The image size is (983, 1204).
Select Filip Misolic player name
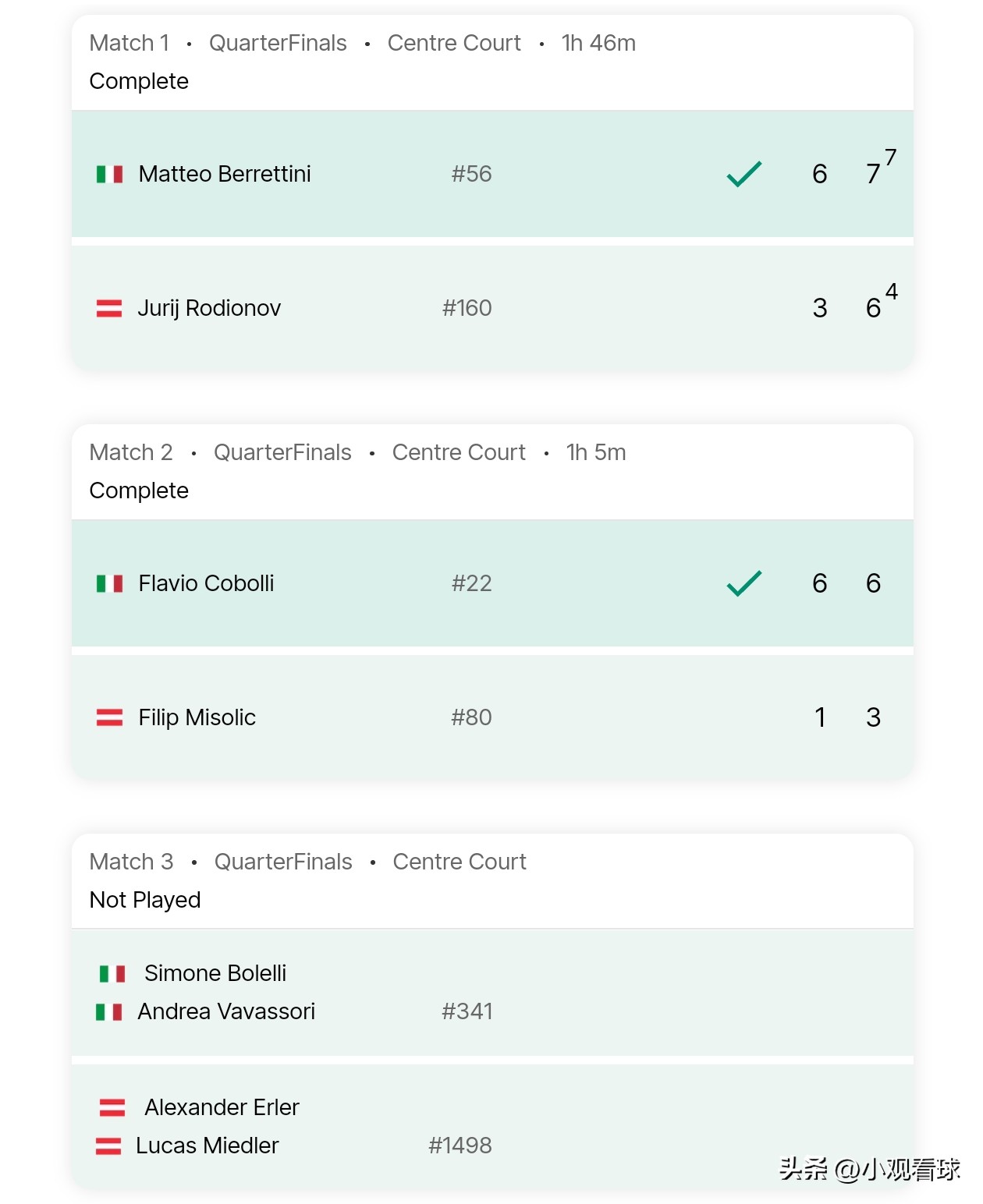197,717
